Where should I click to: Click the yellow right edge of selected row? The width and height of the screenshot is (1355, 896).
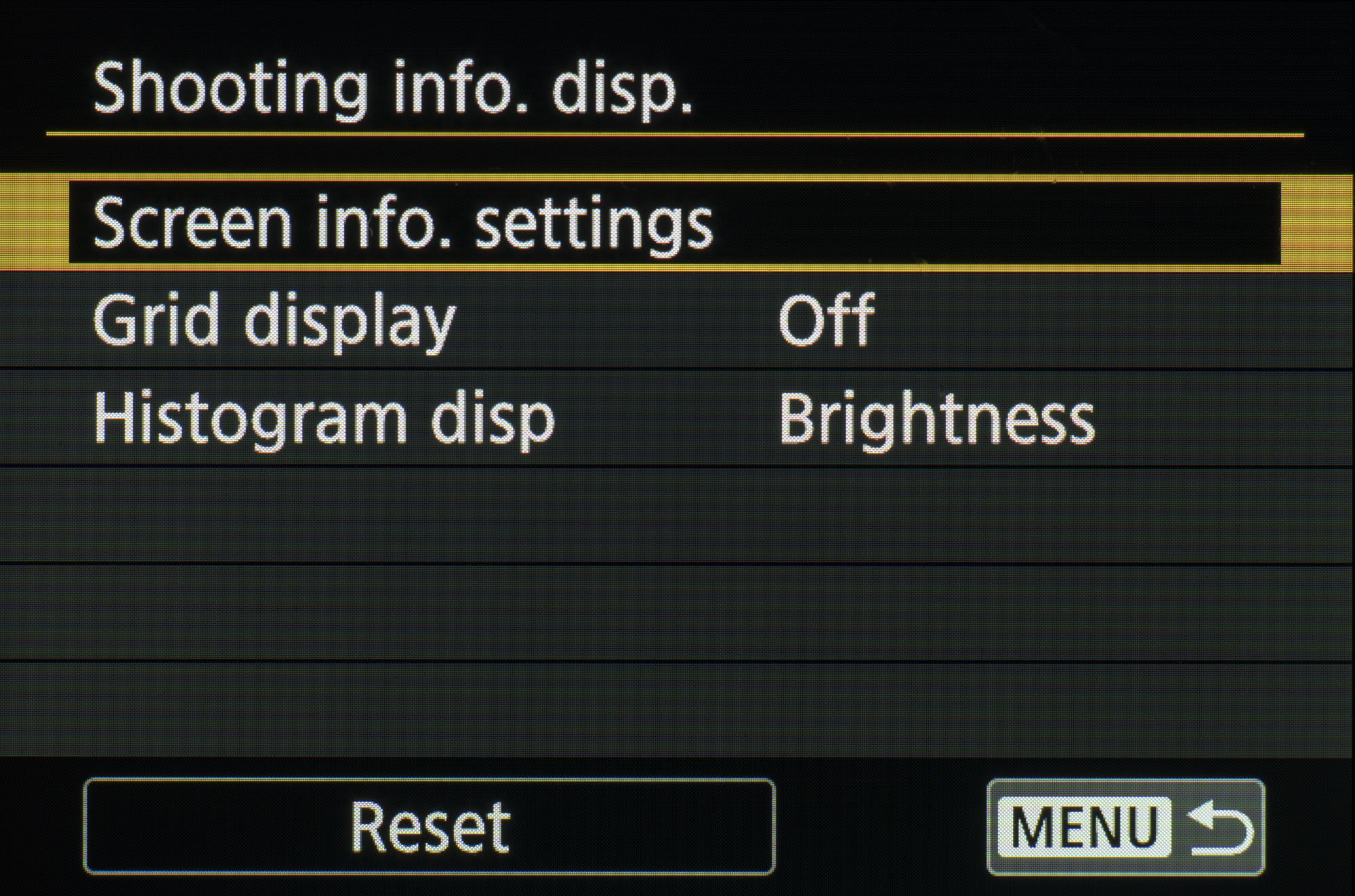point(1317,223)
